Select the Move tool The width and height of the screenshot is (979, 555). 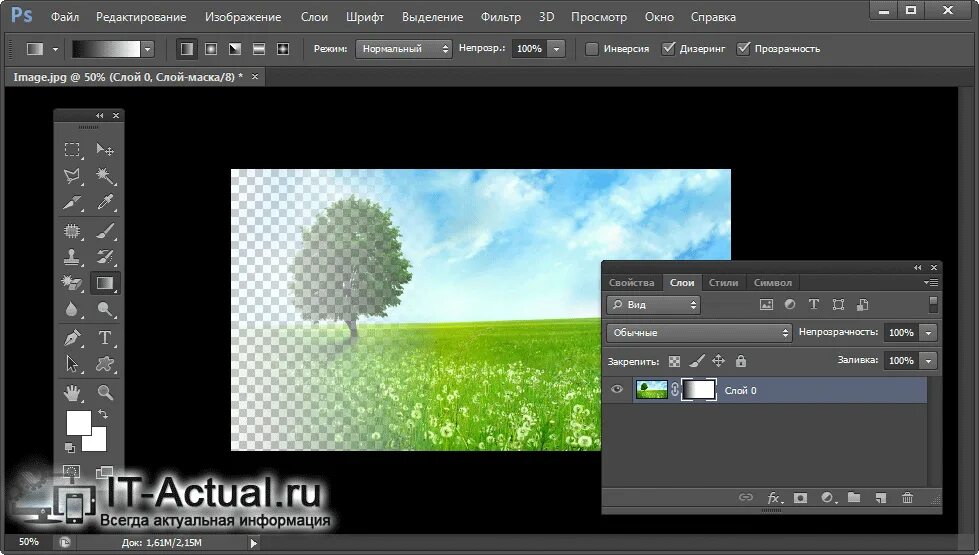pos(104,149)
